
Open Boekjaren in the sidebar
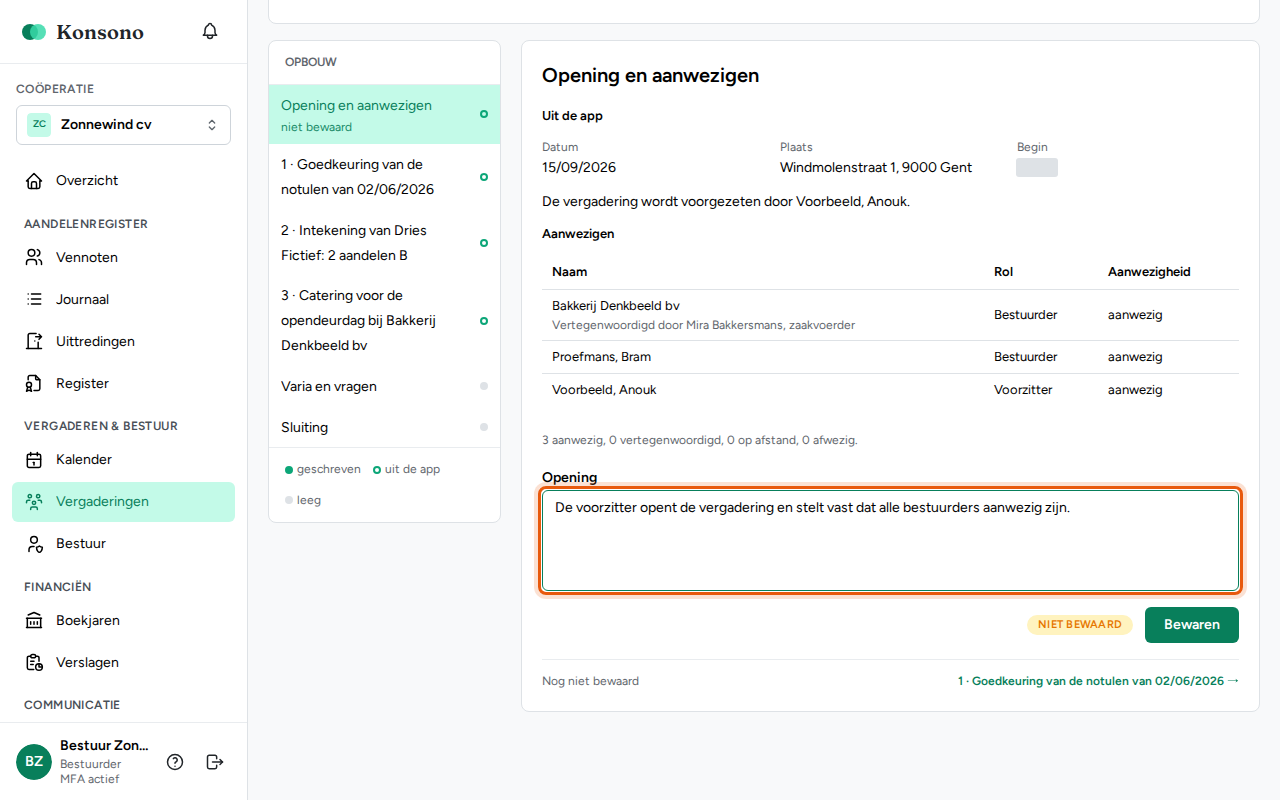pos(123,621)
